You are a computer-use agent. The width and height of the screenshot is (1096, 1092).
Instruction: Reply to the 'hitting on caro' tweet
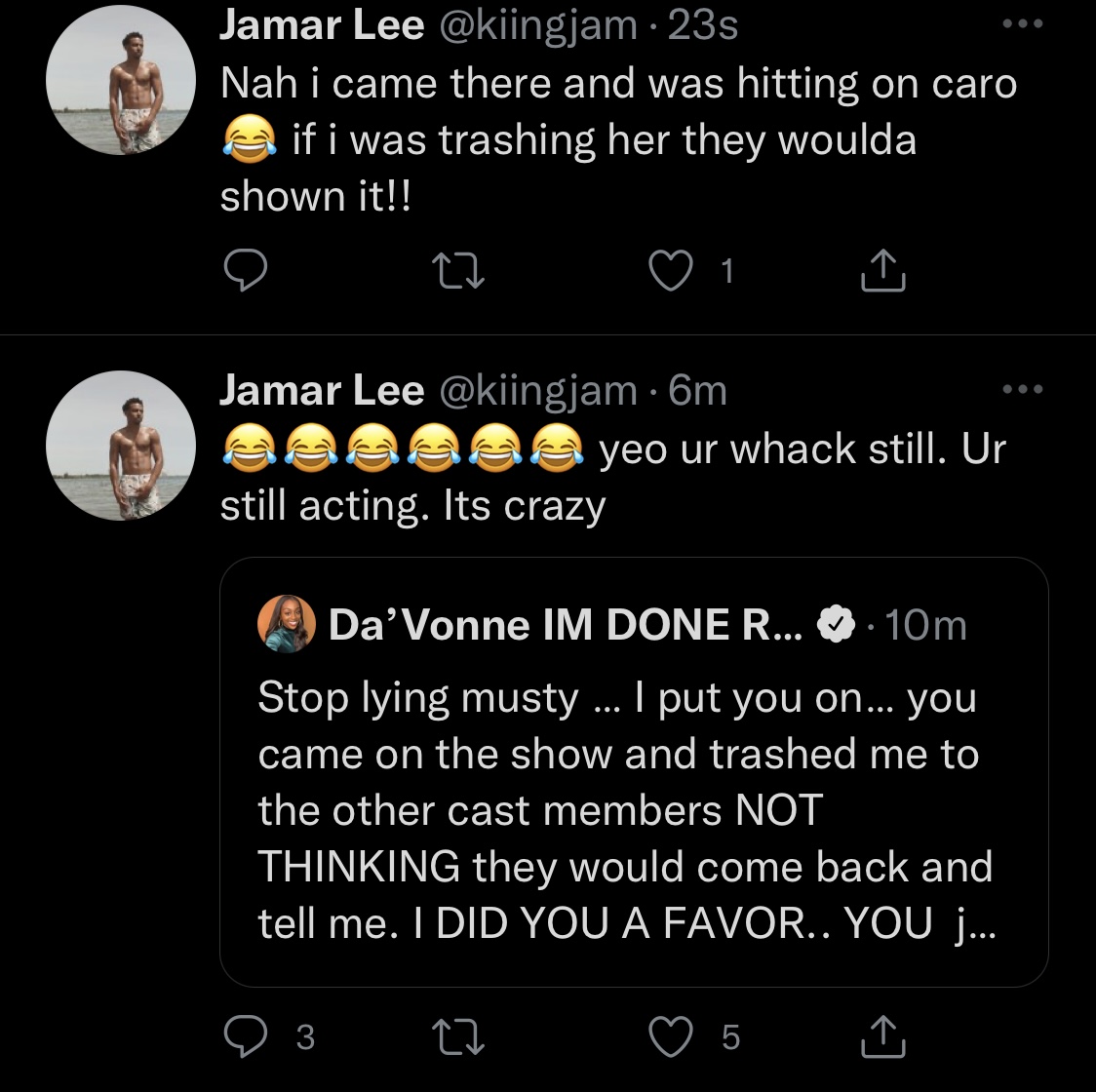[245, 270]
